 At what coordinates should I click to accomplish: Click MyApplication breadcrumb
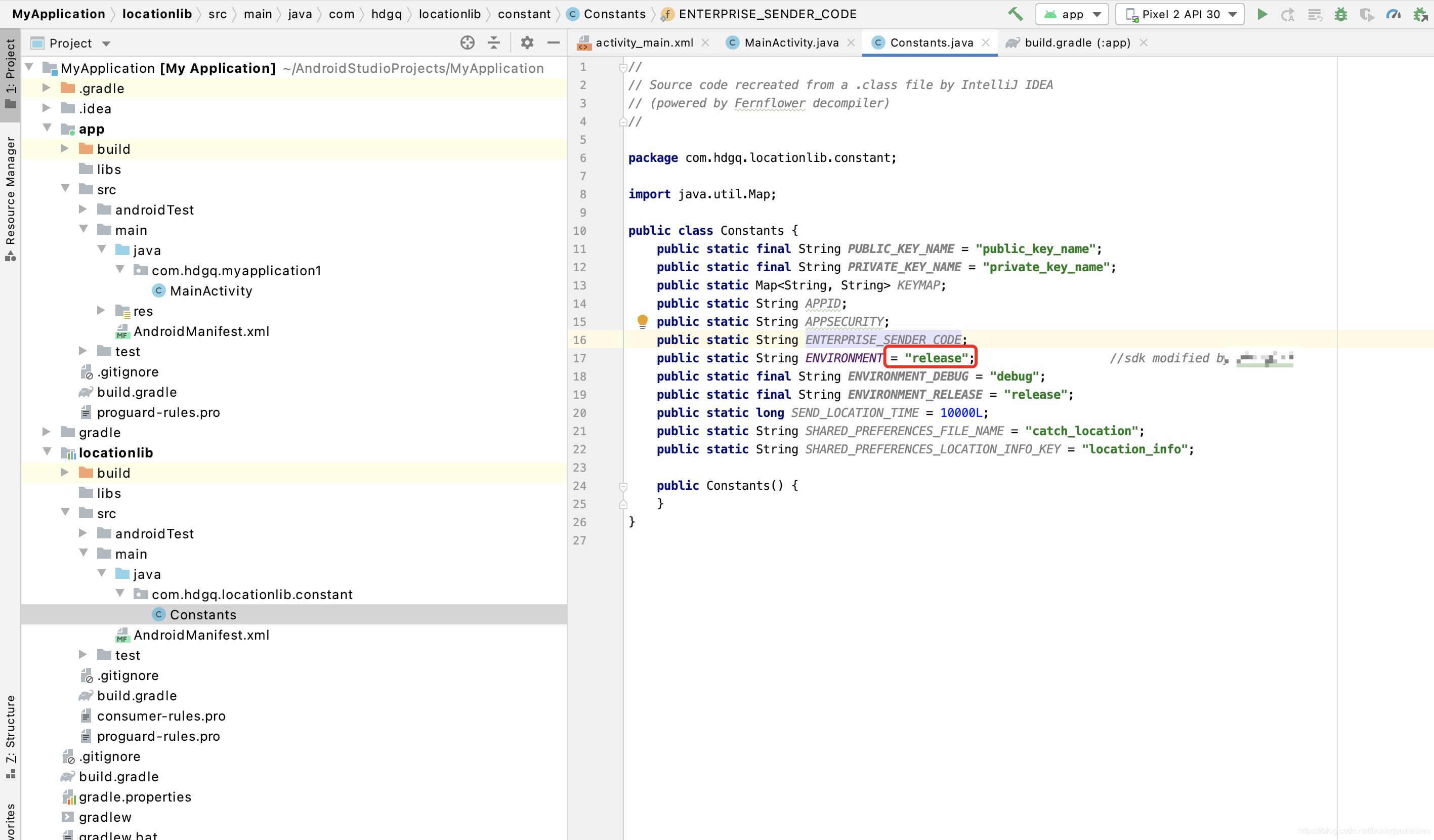click(x=59, y=14)
